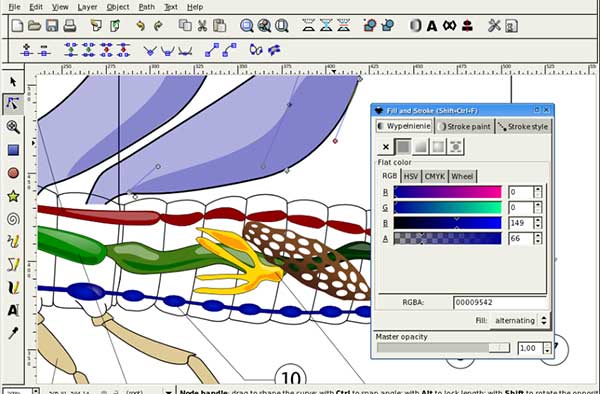Select the Dropper color picker tool
The width and height of the screenshot is (600, 394).
point(13,333)
